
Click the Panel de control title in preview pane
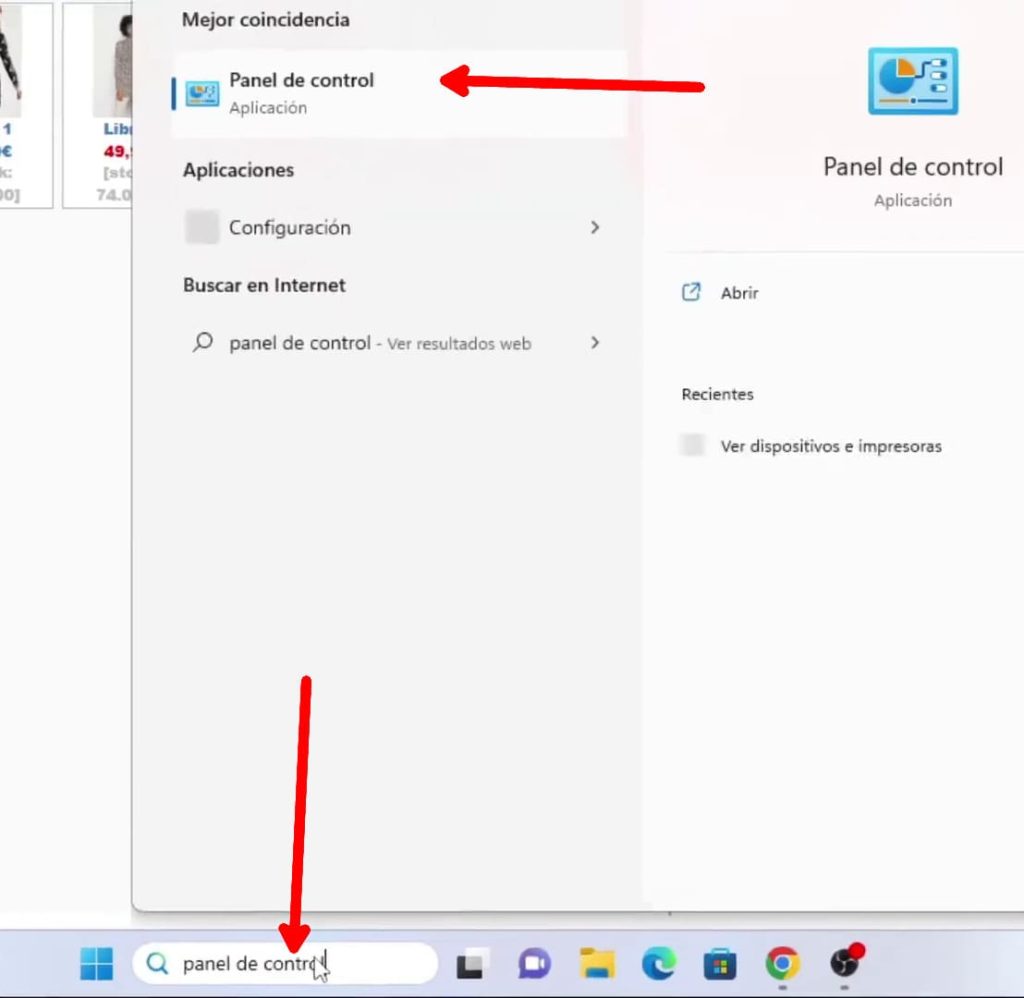point(912,167)
